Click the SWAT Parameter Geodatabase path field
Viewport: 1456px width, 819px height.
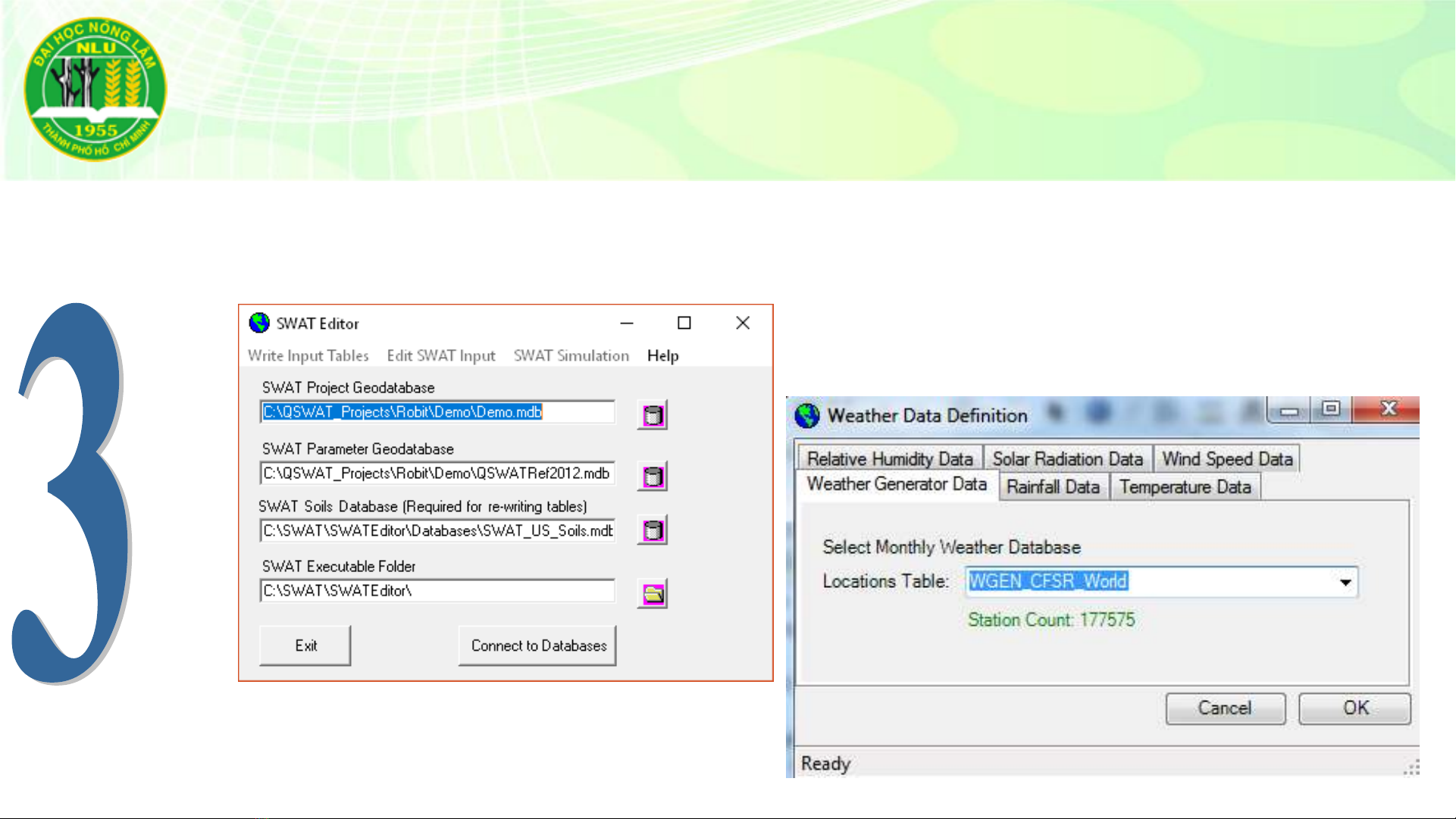(437, 474)
